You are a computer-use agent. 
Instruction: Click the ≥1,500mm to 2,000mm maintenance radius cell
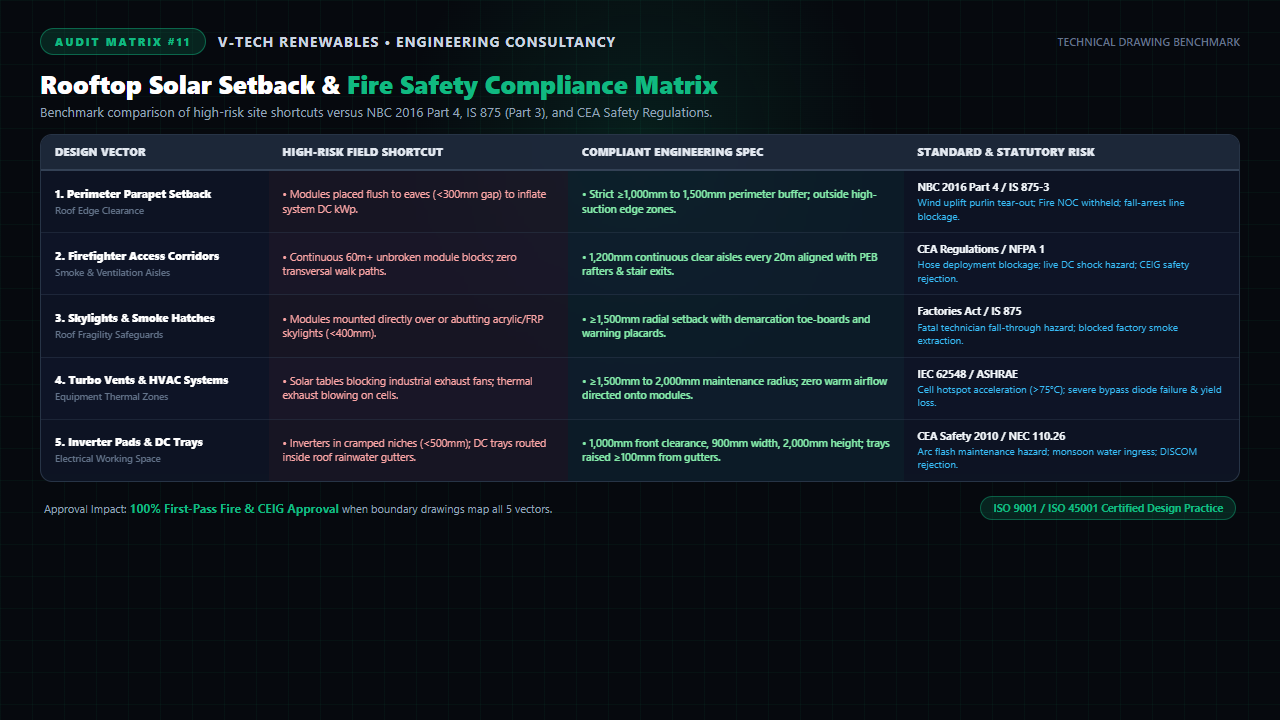click(734, 388)
